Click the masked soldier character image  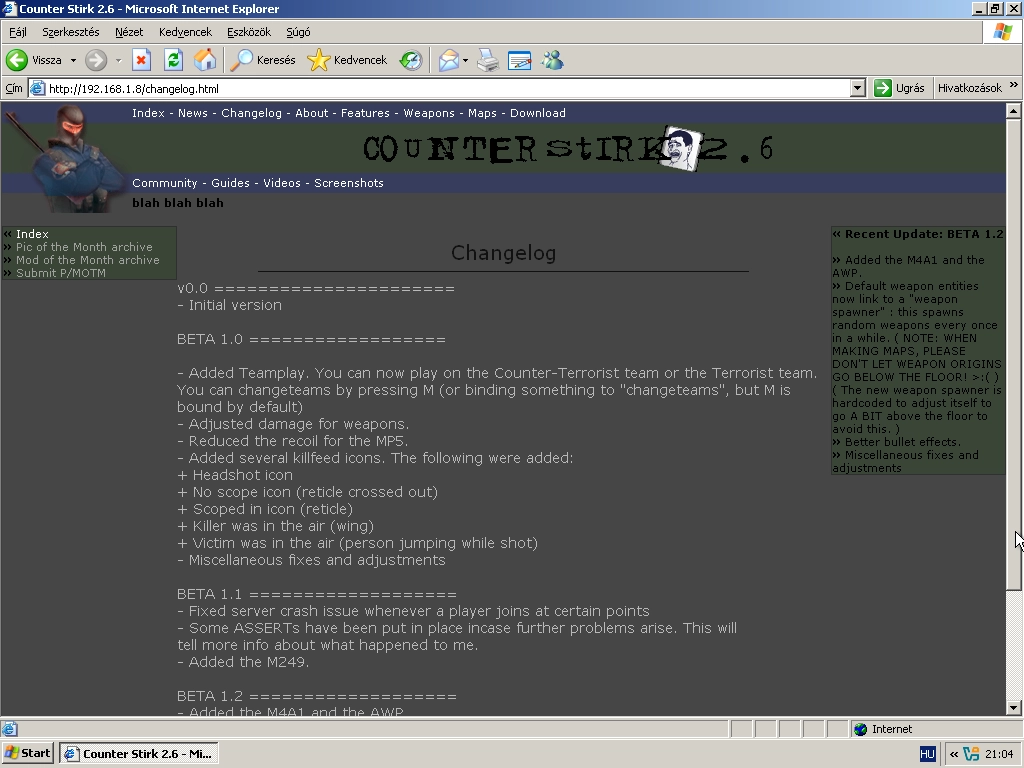(65, 159)
